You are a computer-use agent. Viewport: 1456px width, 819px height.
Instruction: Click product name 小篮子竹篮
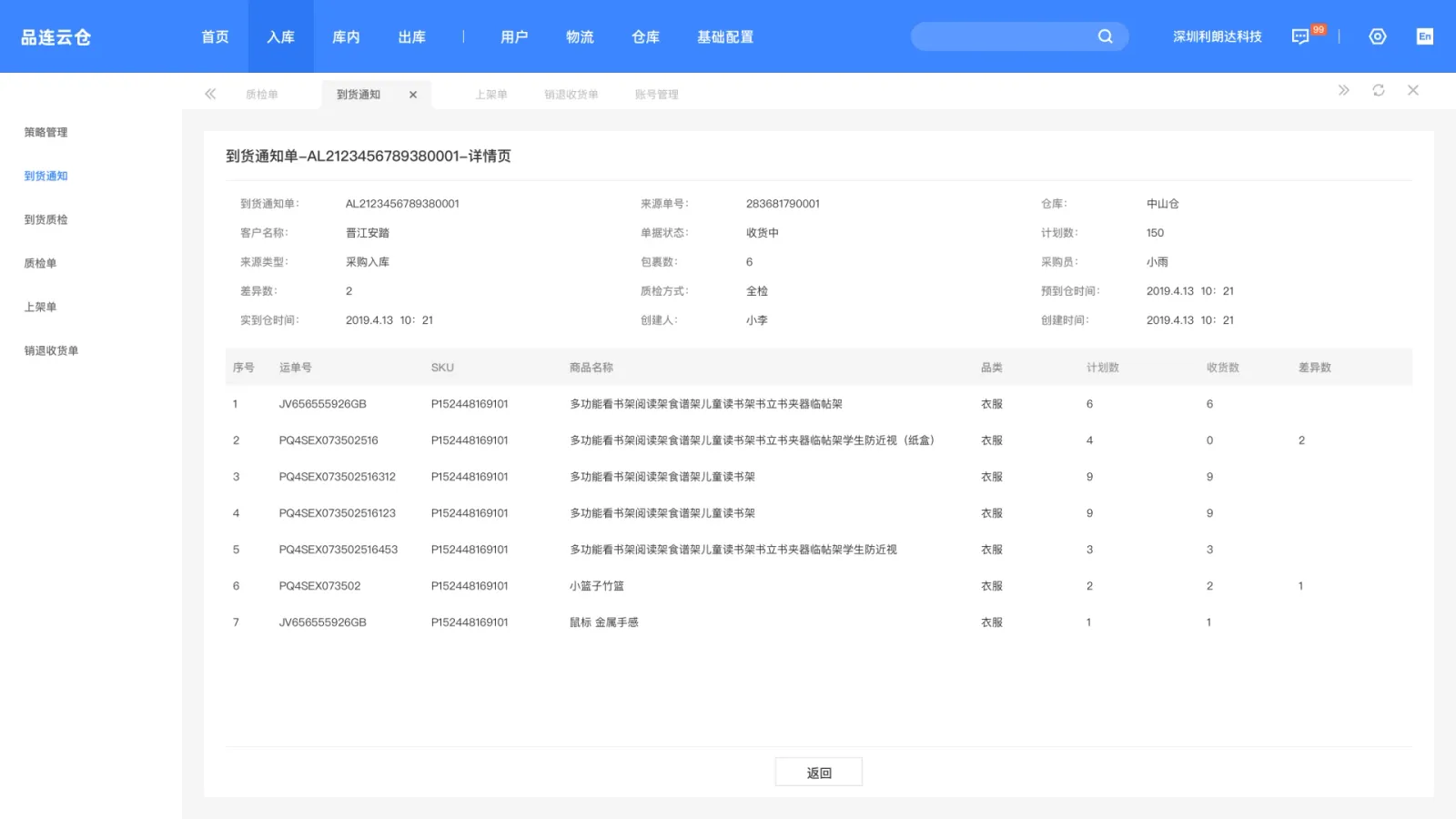pyautogui.click(x=597, y=586)
